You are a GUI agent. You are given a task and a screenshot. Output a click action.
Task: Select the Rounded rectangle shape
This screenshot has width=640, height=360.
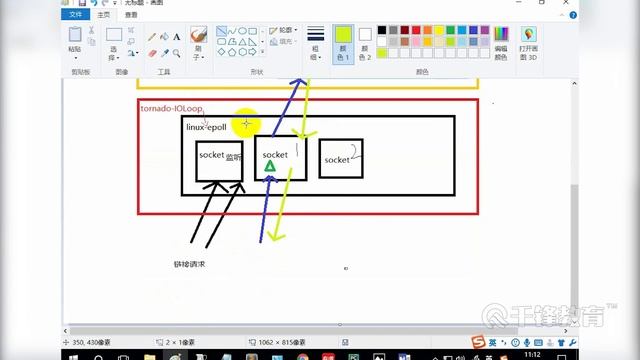[x=221, y=42]
